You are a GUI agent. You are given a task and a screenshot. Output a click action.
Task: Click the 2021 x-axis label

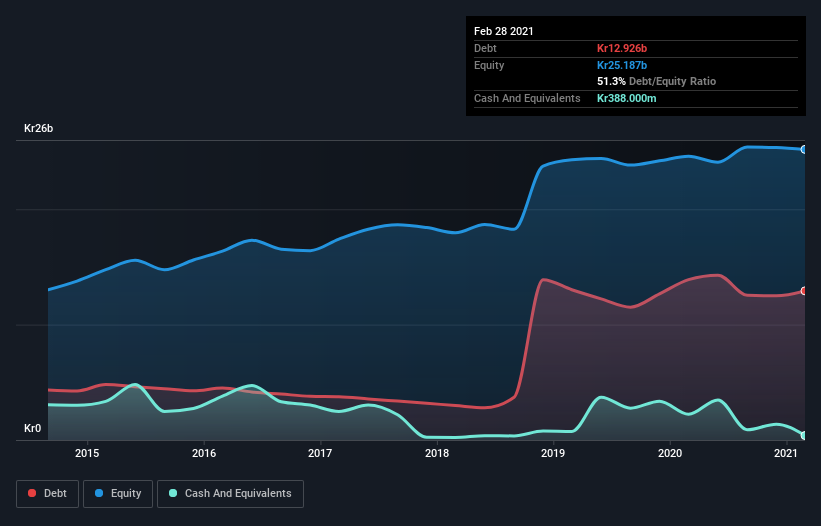point(785,453)
